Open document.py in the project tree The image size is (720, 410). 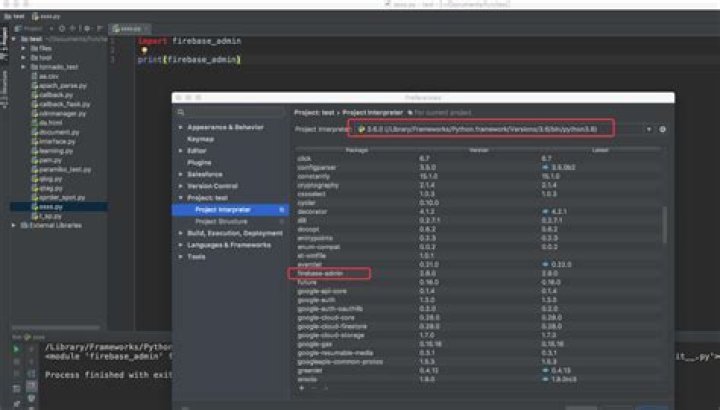55,132
